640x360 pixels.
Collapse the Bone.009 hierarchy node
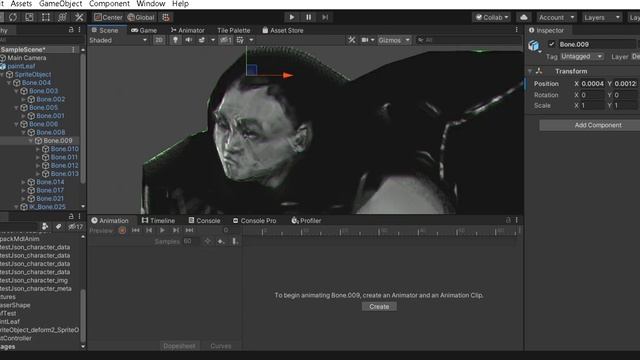(31, 140)
